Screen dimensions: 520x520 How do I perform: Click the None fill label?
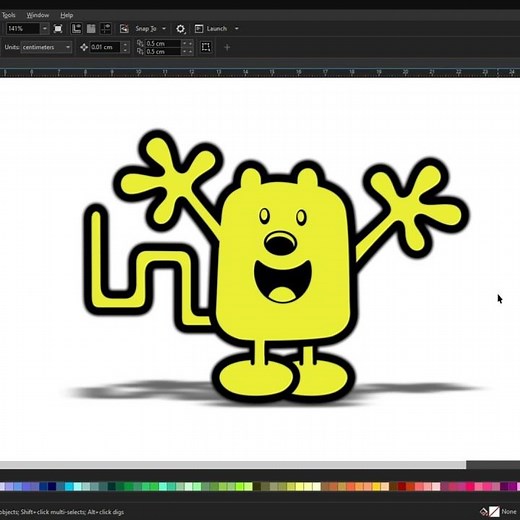(509, 511)
